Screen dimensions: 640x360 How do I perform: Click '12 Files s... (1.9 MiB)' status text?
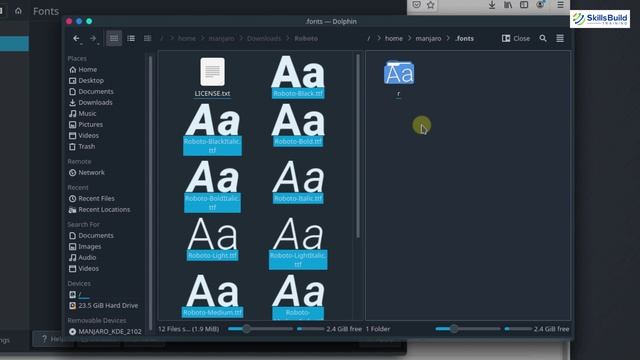[189, 329]
